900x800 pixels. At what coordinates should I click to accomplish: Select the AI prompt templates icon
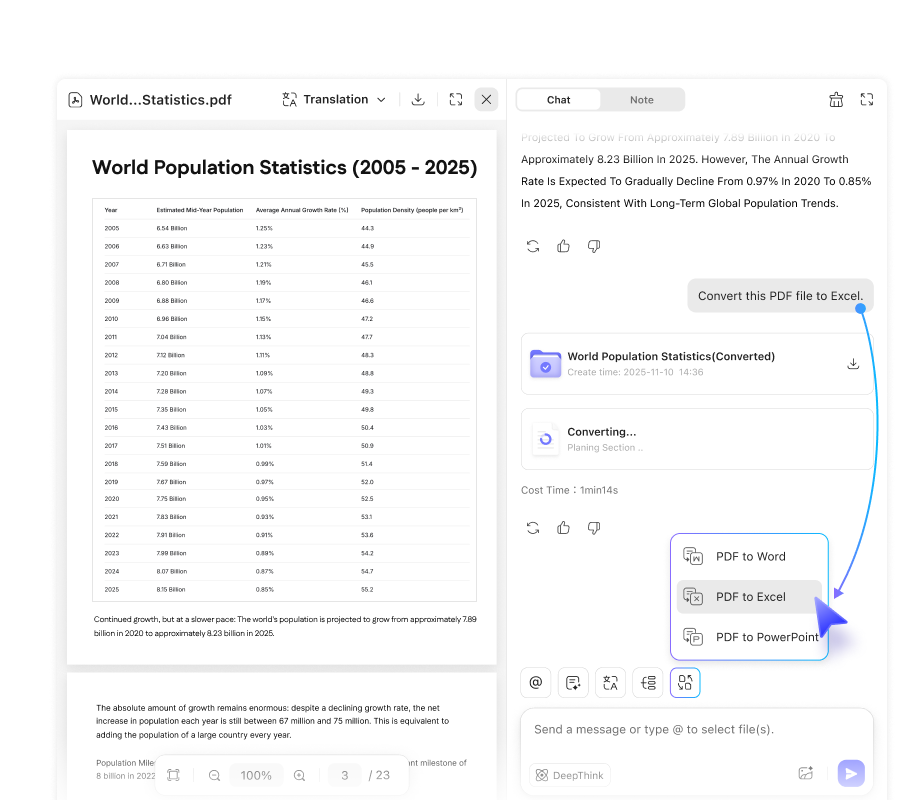click(573, 682)
